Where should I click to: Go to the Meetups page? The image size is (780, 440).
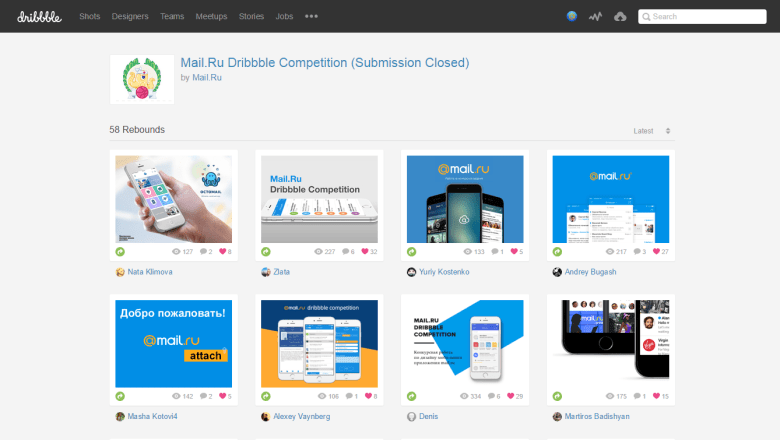211,16
